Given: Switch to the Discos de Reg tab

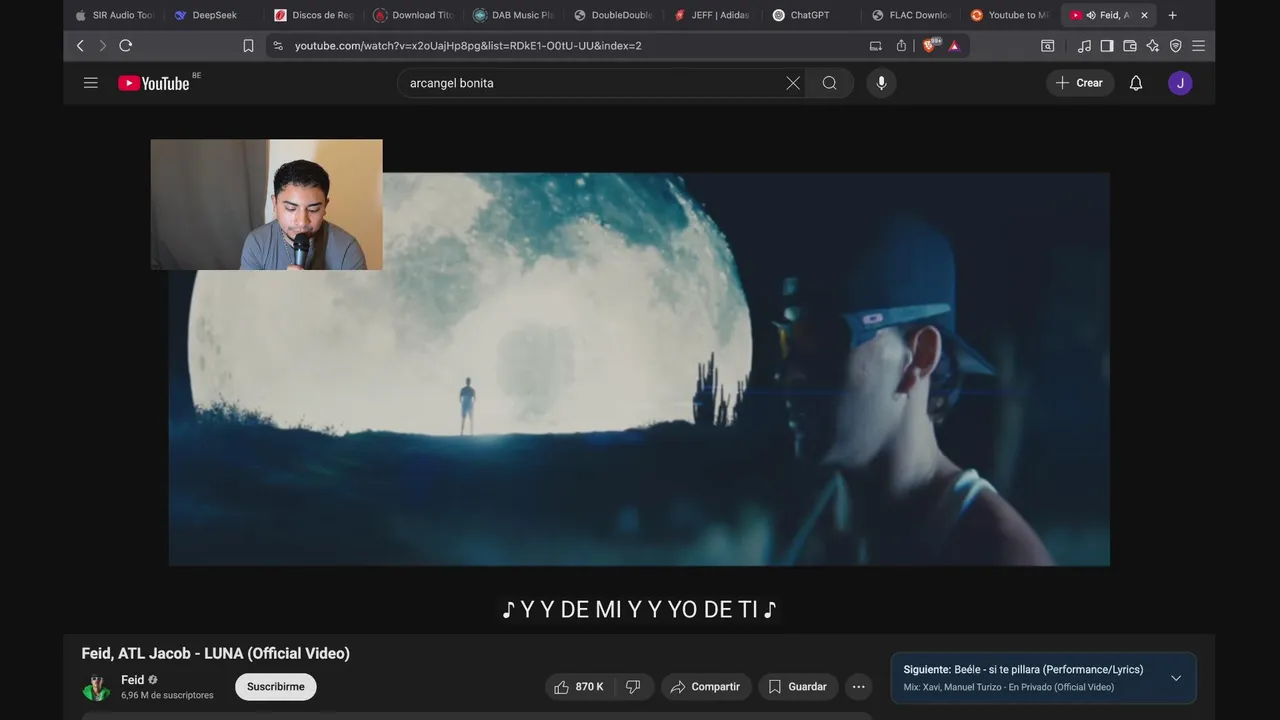Looking at the screenshot, I should [x=313, y=15].
